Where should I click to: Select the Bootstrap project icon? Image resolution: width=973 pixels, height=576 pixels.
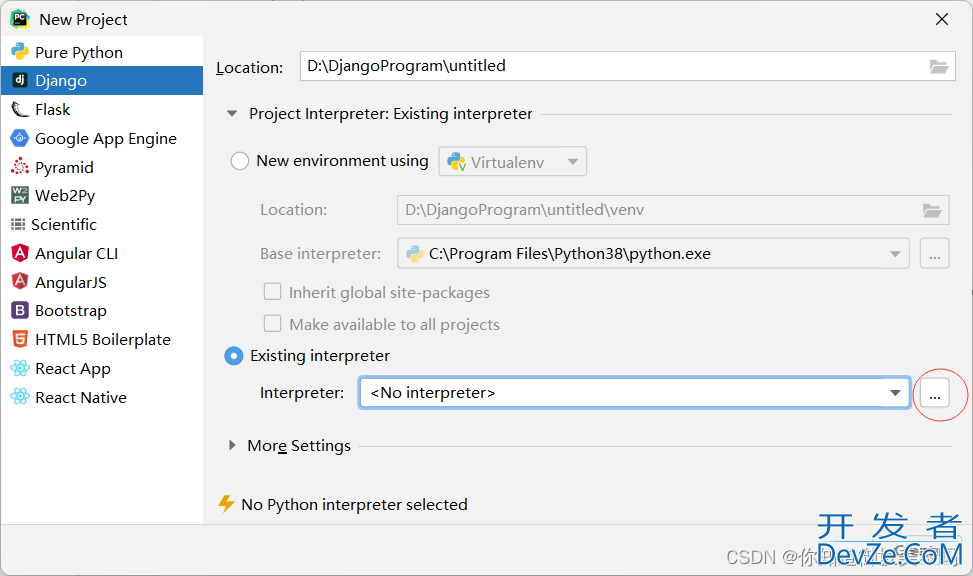[x=20, y=310]
